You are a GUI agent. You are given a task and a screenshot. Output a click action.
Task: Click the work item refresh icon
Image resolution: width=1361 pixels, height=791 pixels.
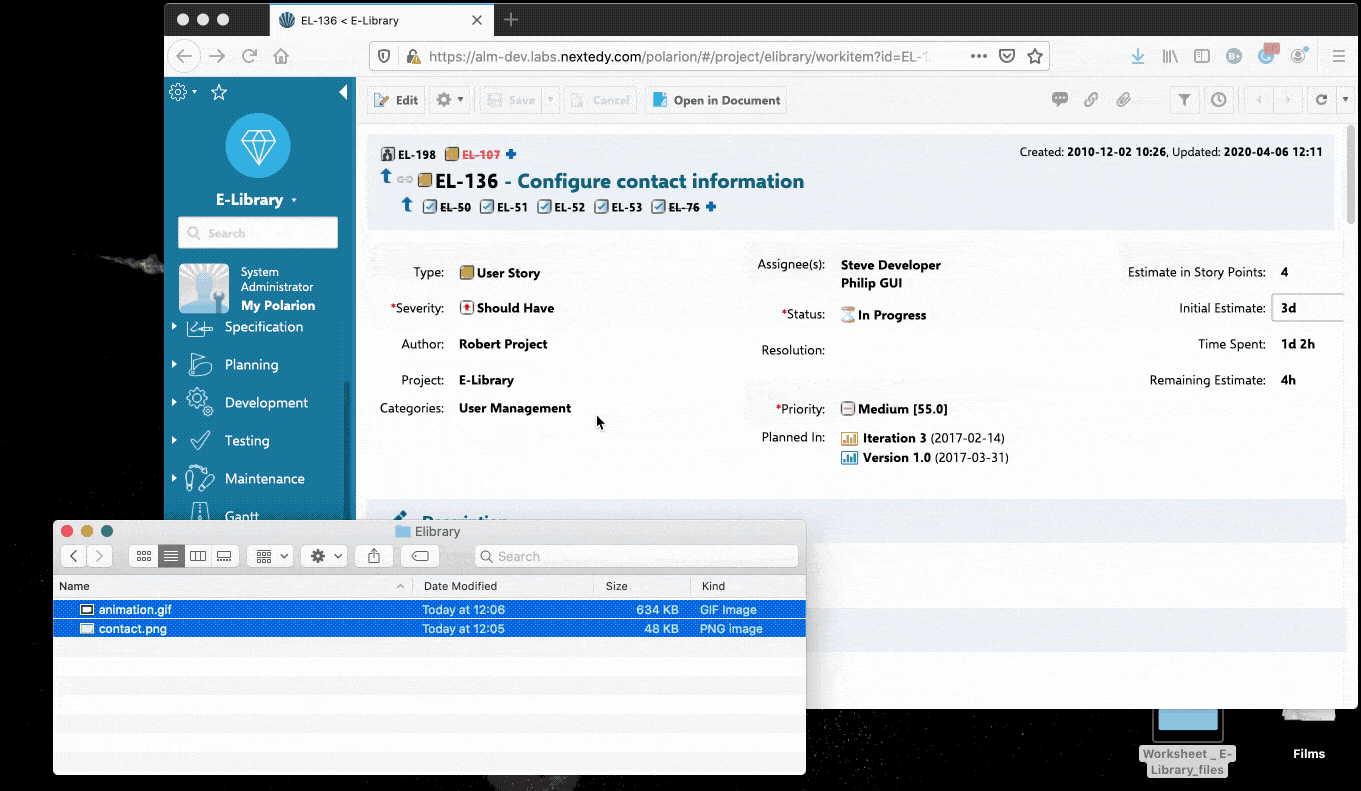[1321, 100]
